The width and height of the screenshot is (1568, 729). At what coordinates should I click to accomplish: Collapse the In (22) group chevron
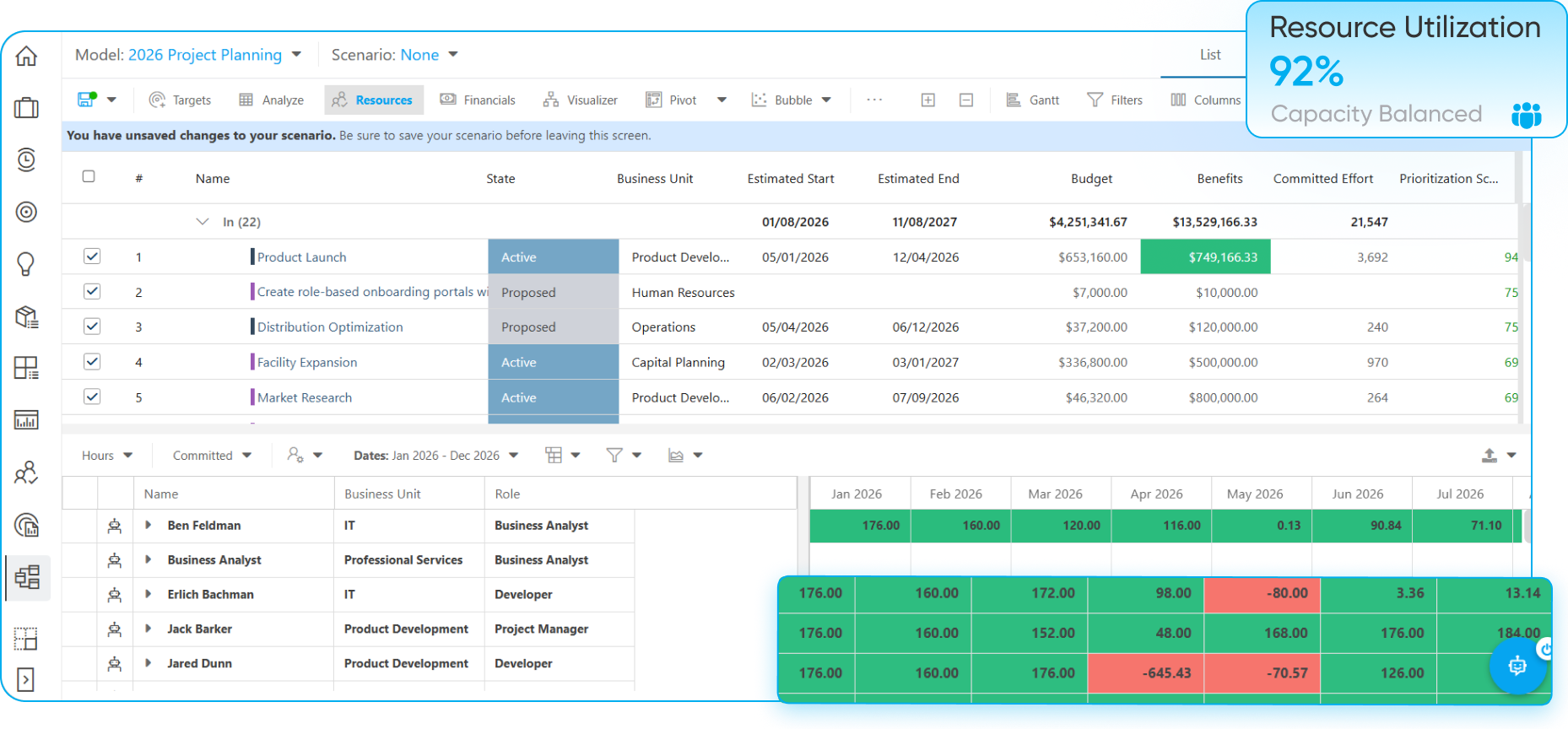pos(203,221)
